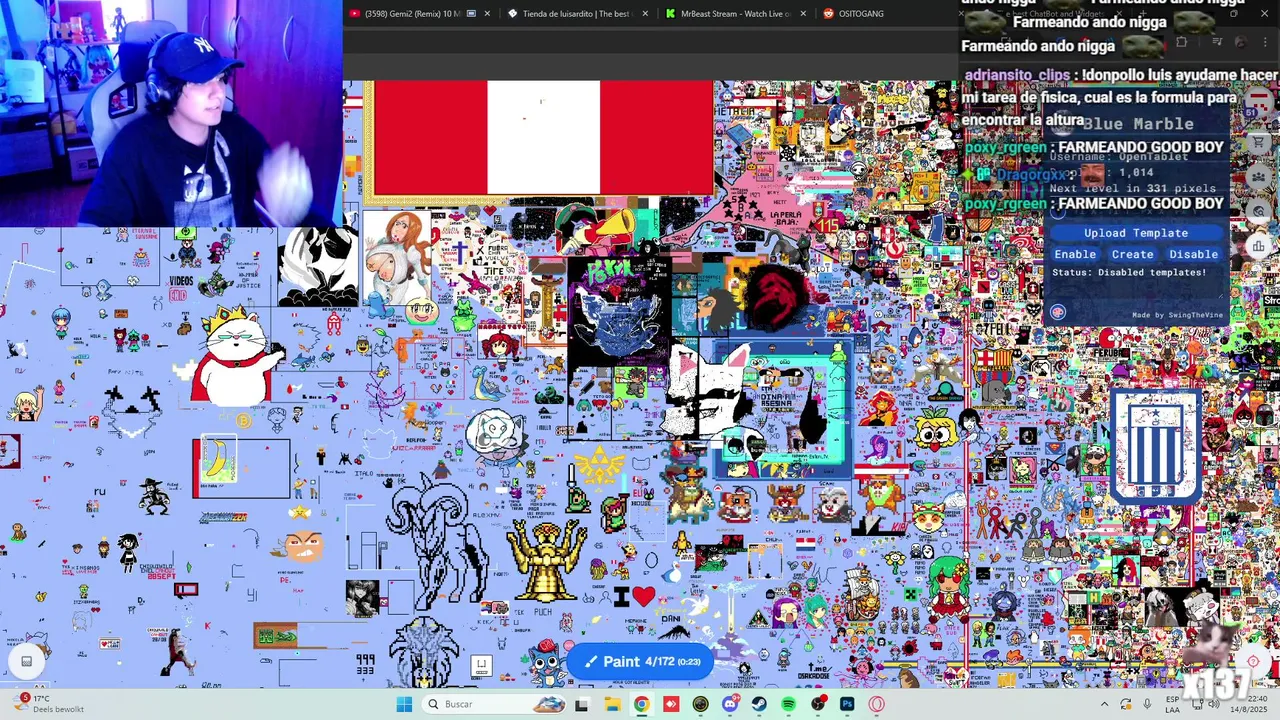Click the save icon on canvas bottom

coord(481,666)
